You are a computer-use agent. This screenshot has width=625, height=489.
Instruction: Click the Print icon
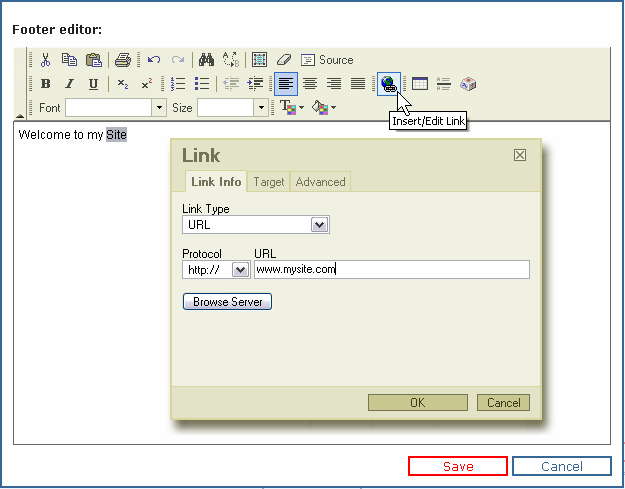[123, 60]
